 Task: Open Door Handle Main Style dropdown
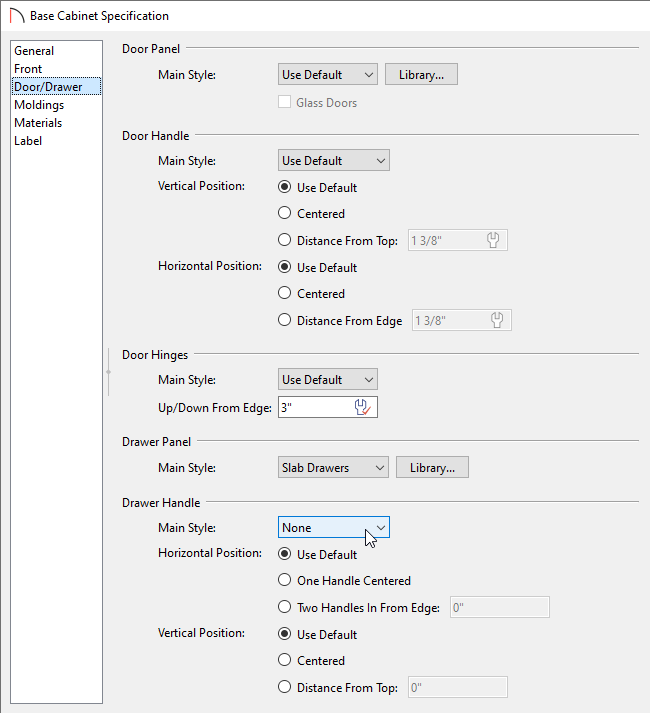tap(333, 161)
